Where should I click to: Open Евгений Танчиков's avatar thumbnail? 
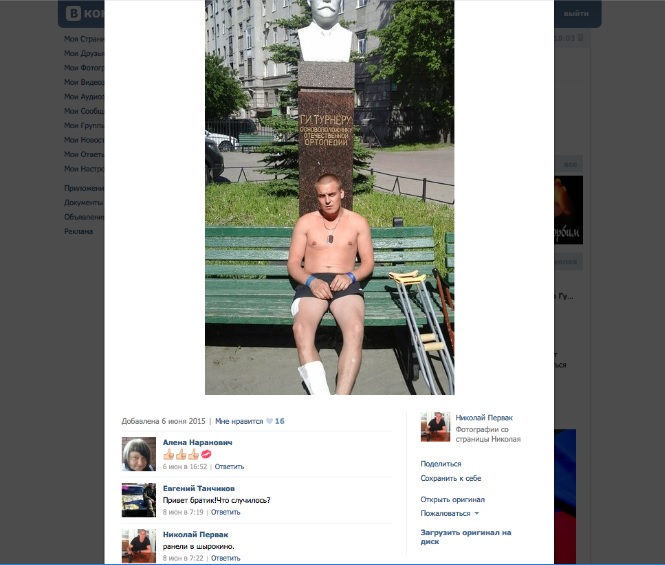coord(139,500)
